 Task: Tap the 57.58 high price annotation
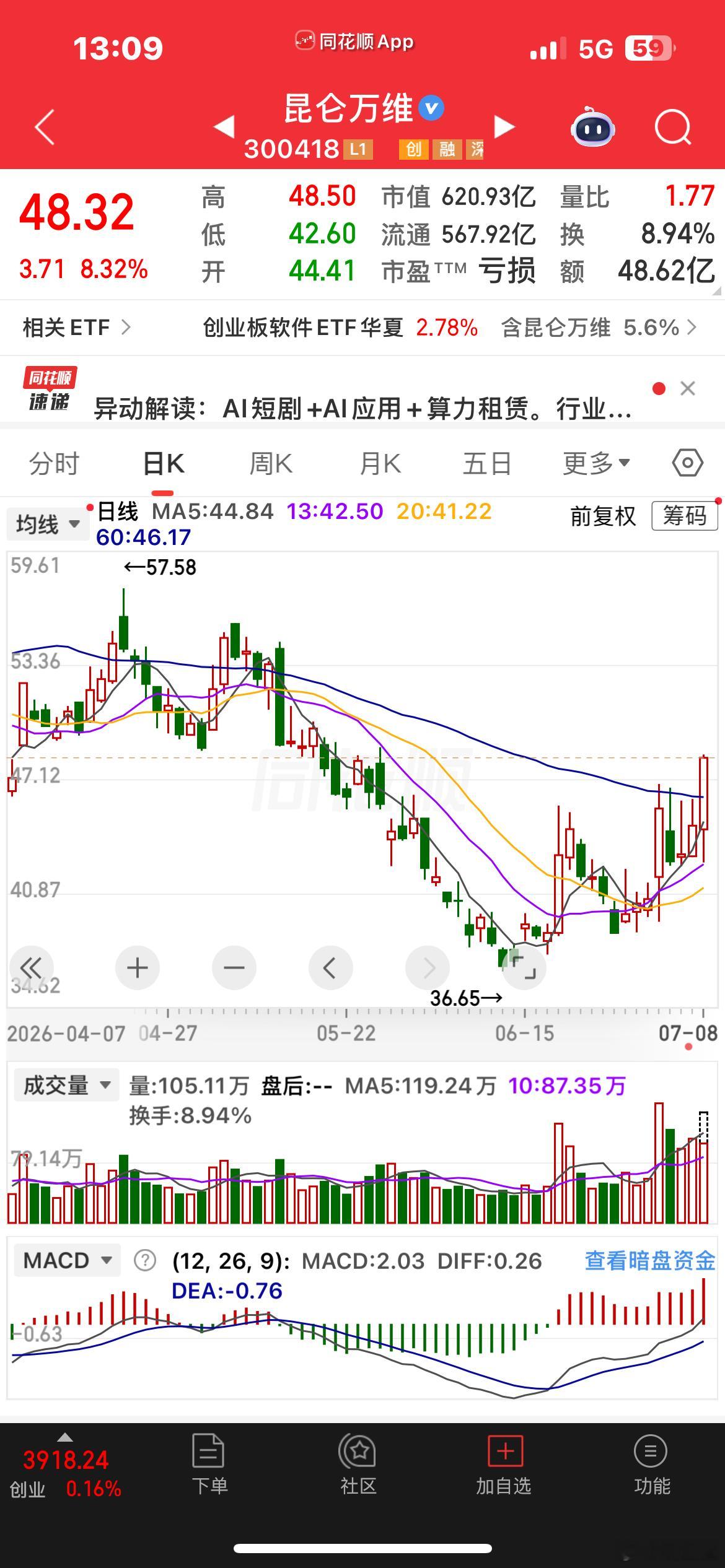coord(160,567)
